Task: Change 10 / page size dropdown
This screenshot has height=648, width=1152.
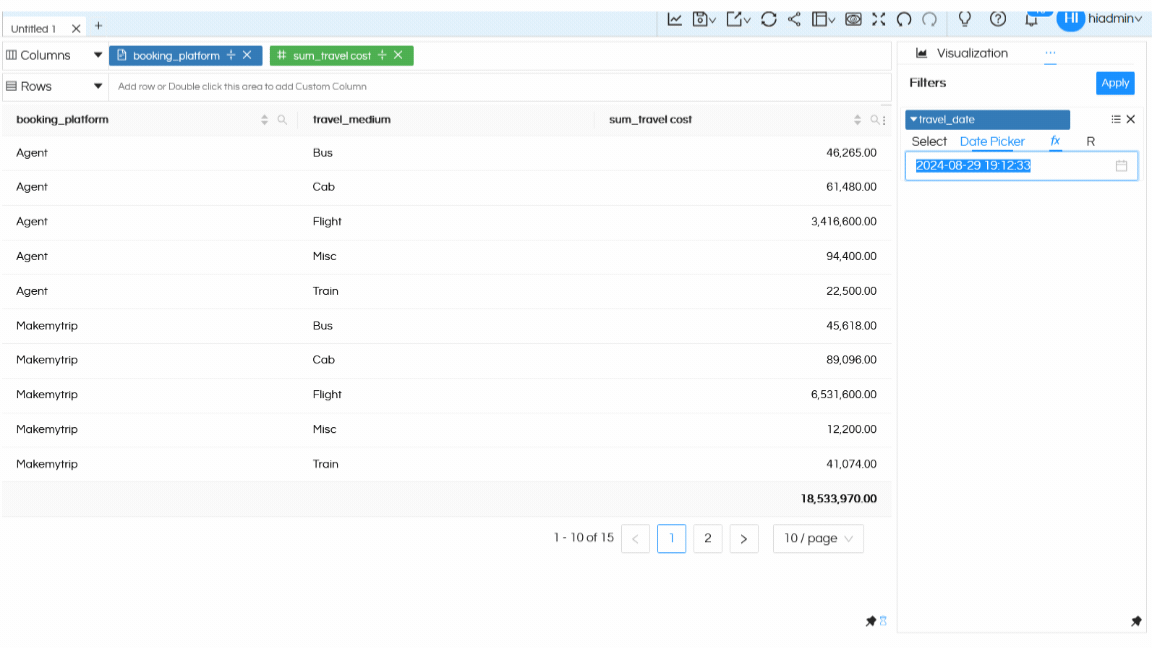Action: pos(818,539)
